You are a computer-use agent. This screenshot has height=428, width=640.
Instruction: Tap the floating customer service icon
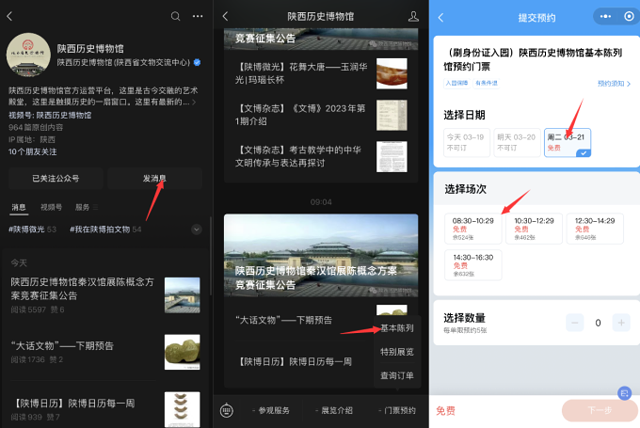pos(625,393)
